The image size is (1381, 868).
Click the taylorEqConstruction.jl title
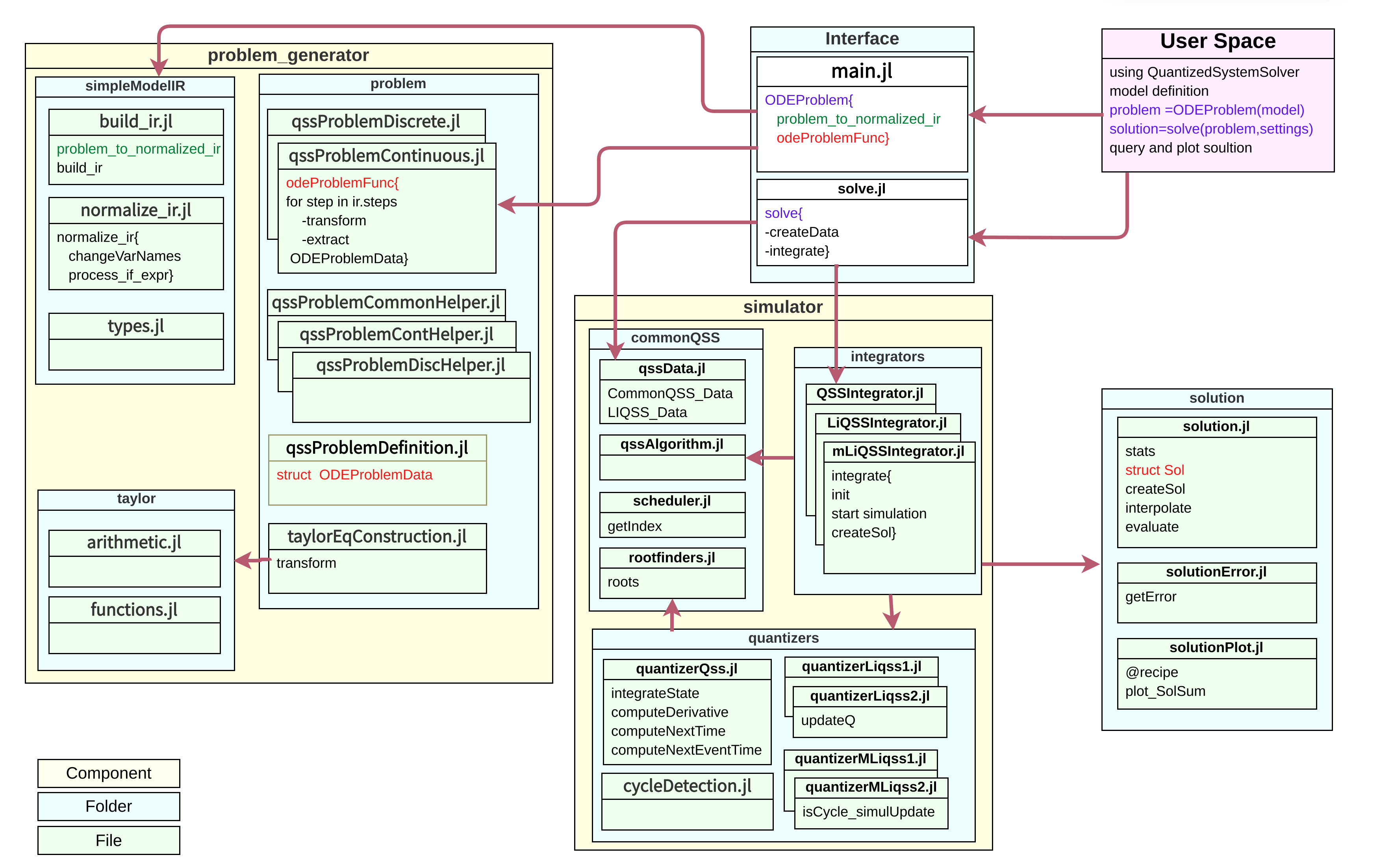(377, 536)
